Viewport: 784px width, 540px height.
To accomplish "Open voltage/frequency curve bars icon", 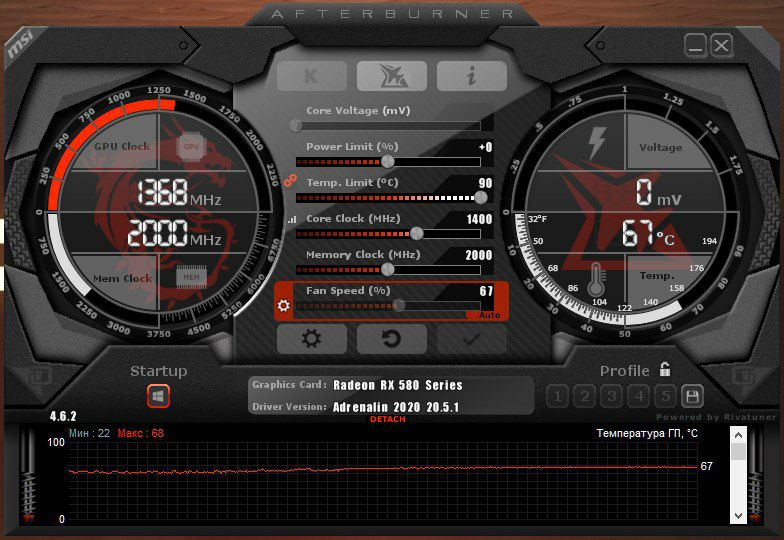I will point(292,219).
